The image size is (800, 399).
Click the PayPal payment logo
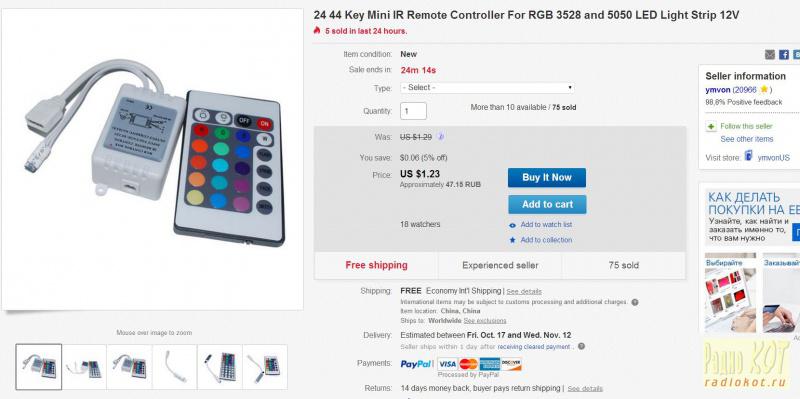pos(416,364)
